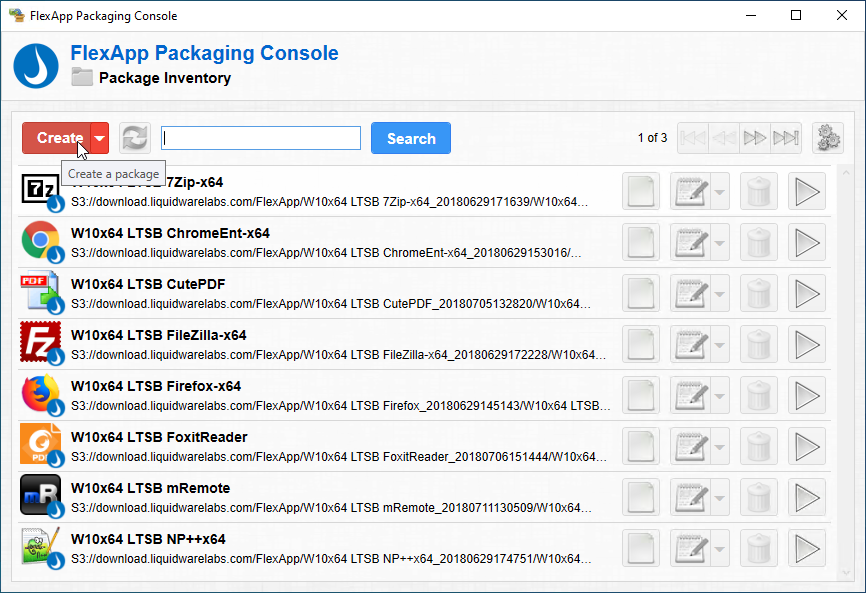
Task: Expand edit dropdown arrow for FoxitReader
Action: click(719, 446)
